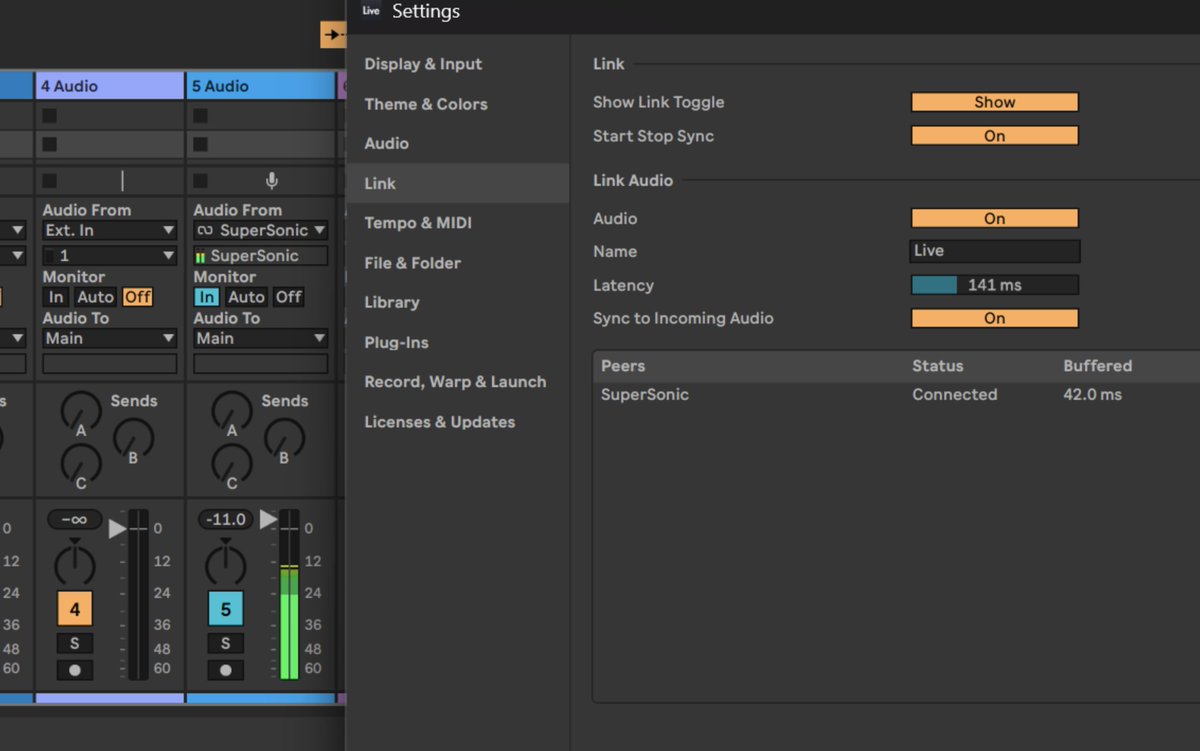The width and height of the screenshot is (1200, 751).
Task: Open SuperSonic Audio From dropdown on 5 Audio
Action: point(261,231)
